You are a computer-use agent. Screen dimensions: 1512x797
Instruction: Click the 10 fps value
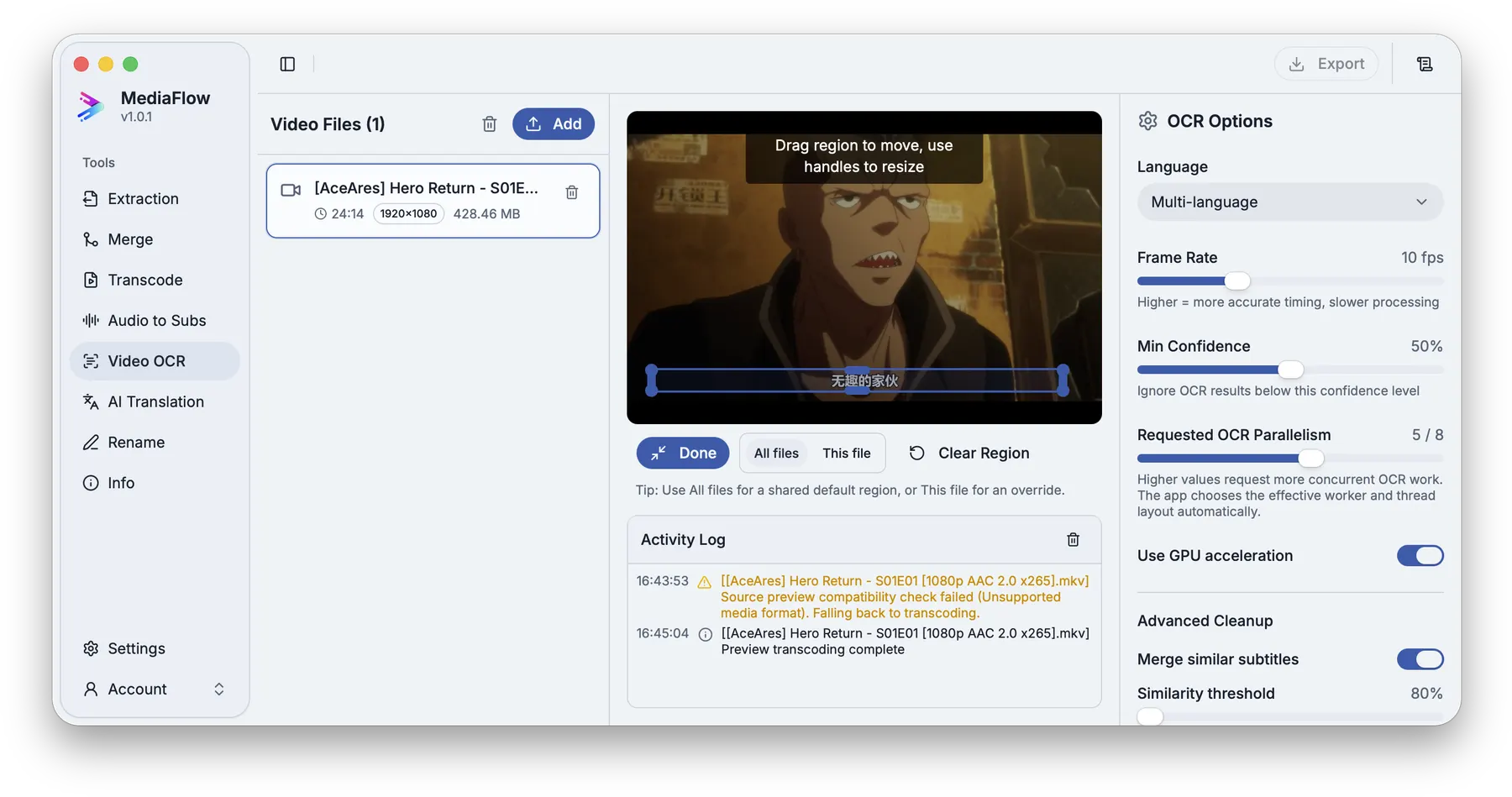1422,258
